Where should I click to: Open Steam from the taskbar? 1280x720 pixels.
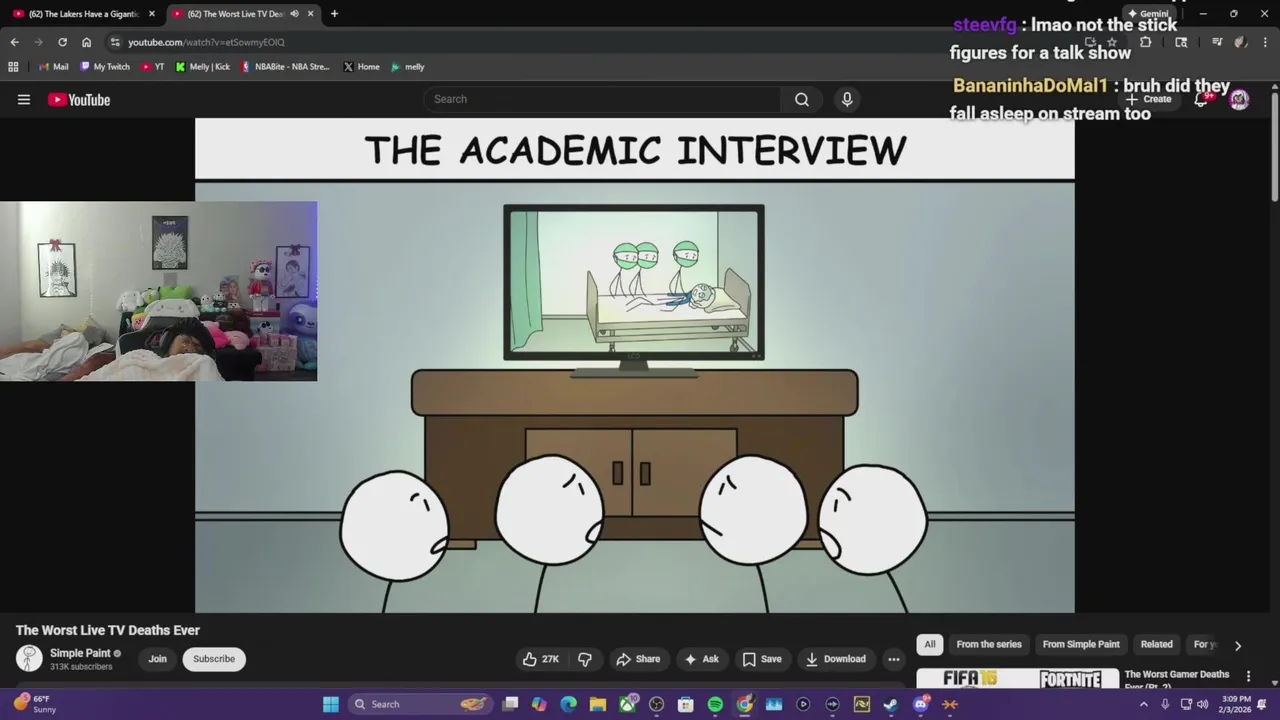[891, 704]
